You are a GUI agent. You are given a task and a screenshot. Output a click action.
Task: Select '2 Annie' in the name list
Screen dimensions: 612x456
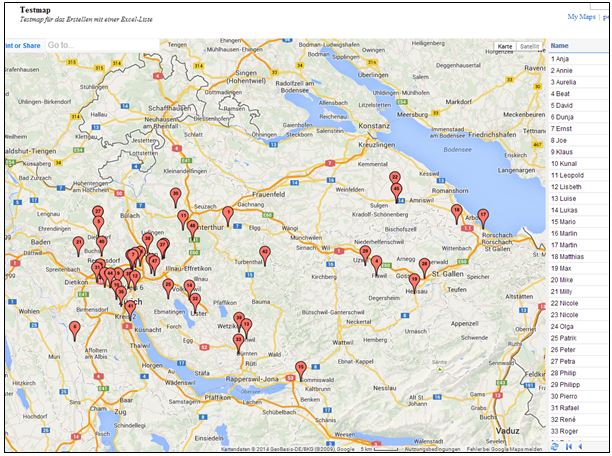click(579, 71)
